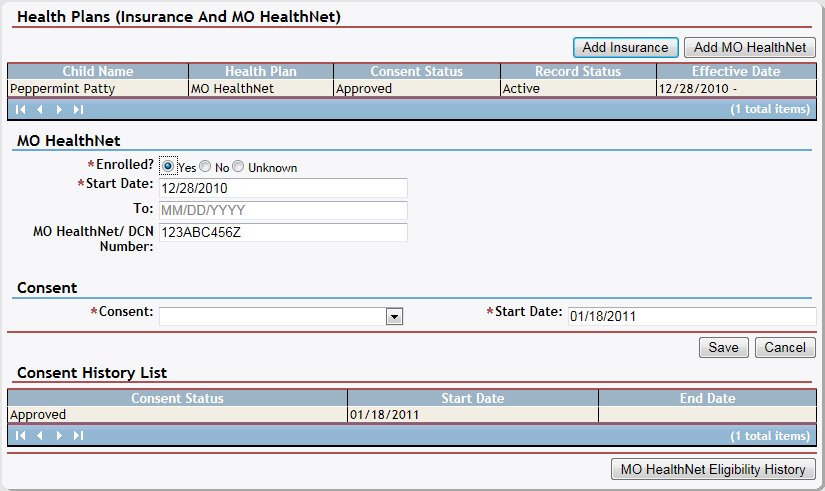This screenshot has height=491, width=825.
Task: Click the MO HealthNet DCN Number field
Action: pyautogui.click(x=283, y=232)
